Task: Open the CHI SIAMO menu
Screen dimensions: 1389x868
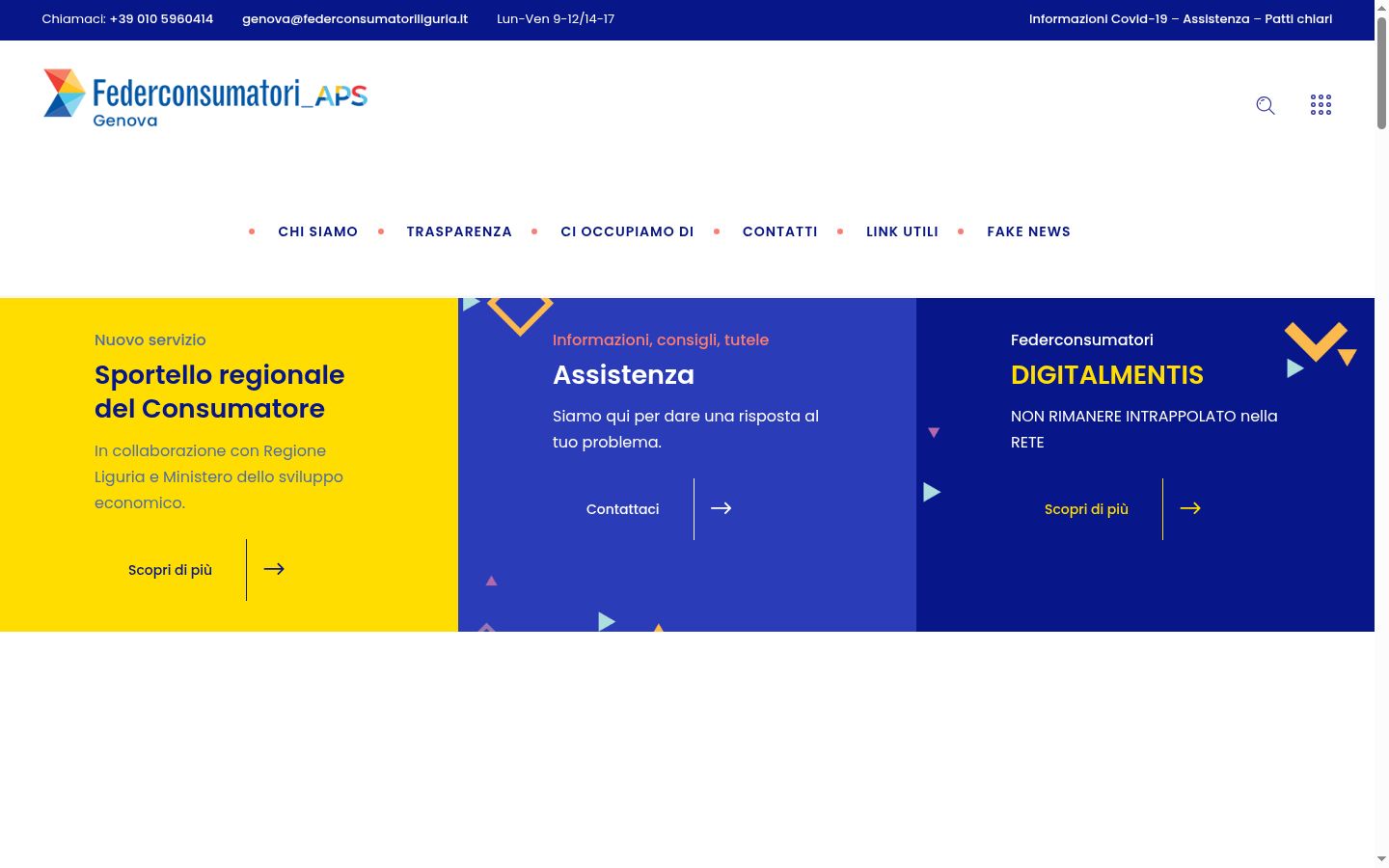Action: click(x=318, y=231)
